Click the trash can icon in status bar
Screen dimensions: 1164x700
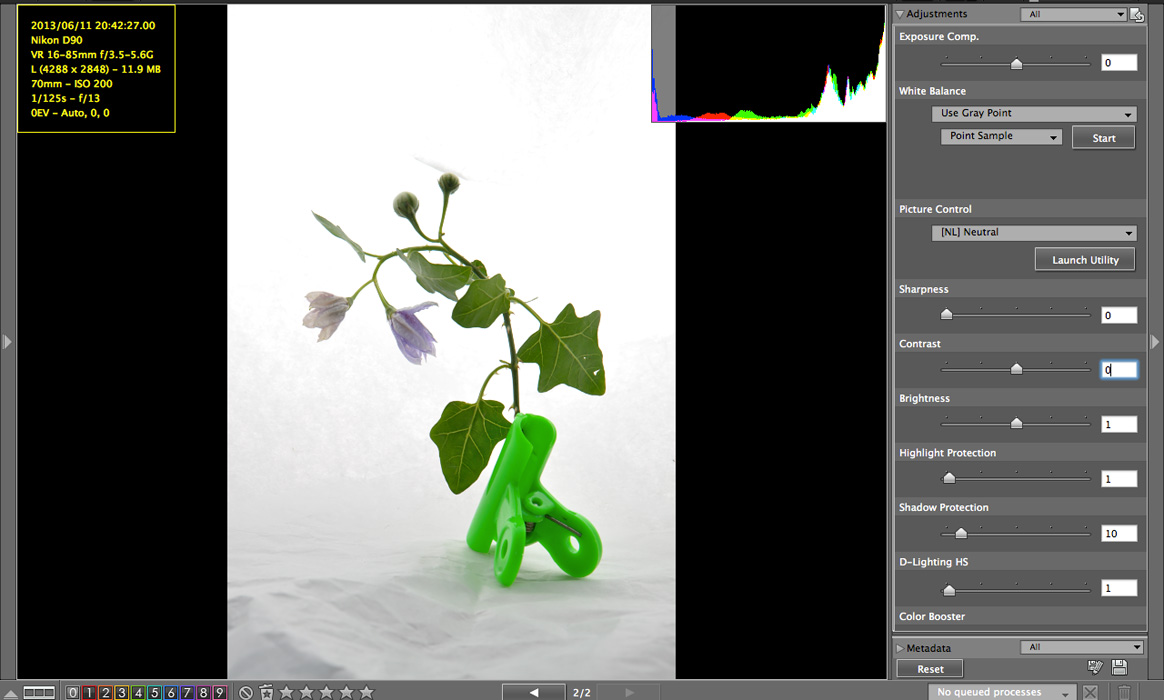(1125, 692)
